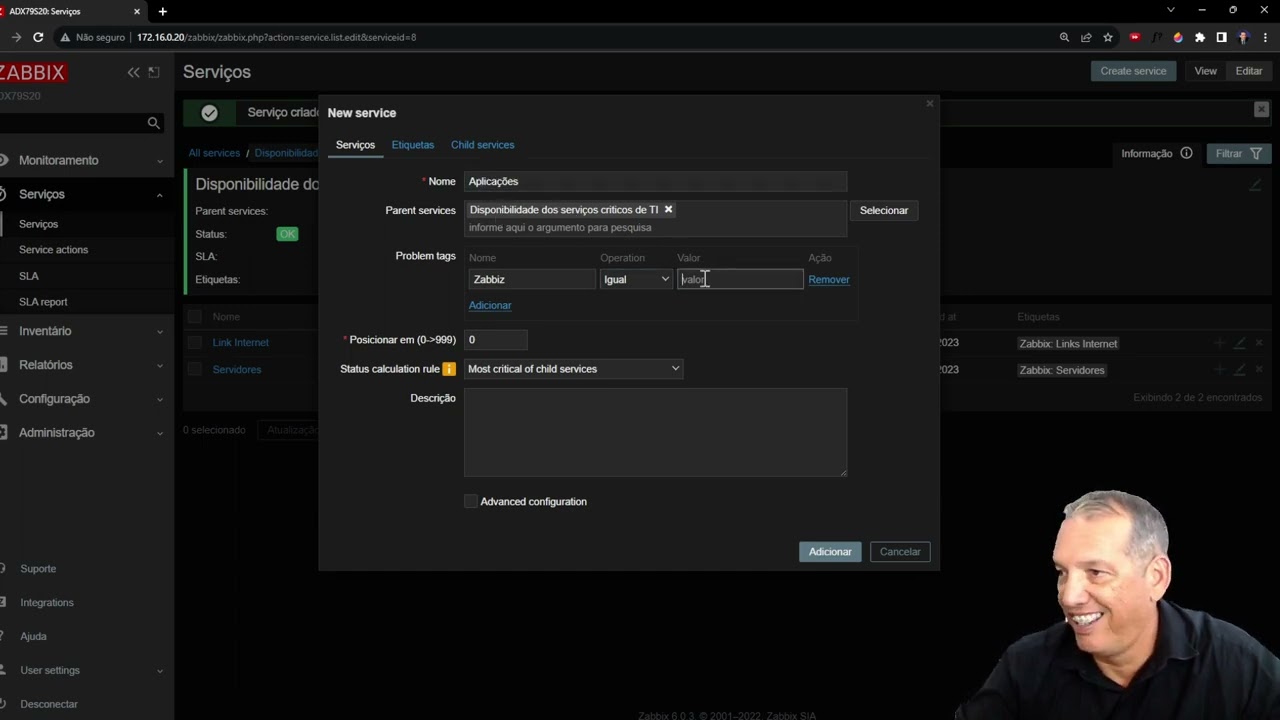The width and height of the screenshot is (1280, 720).
Task: Open the SLA submenu item
Action: pos(29,276)
